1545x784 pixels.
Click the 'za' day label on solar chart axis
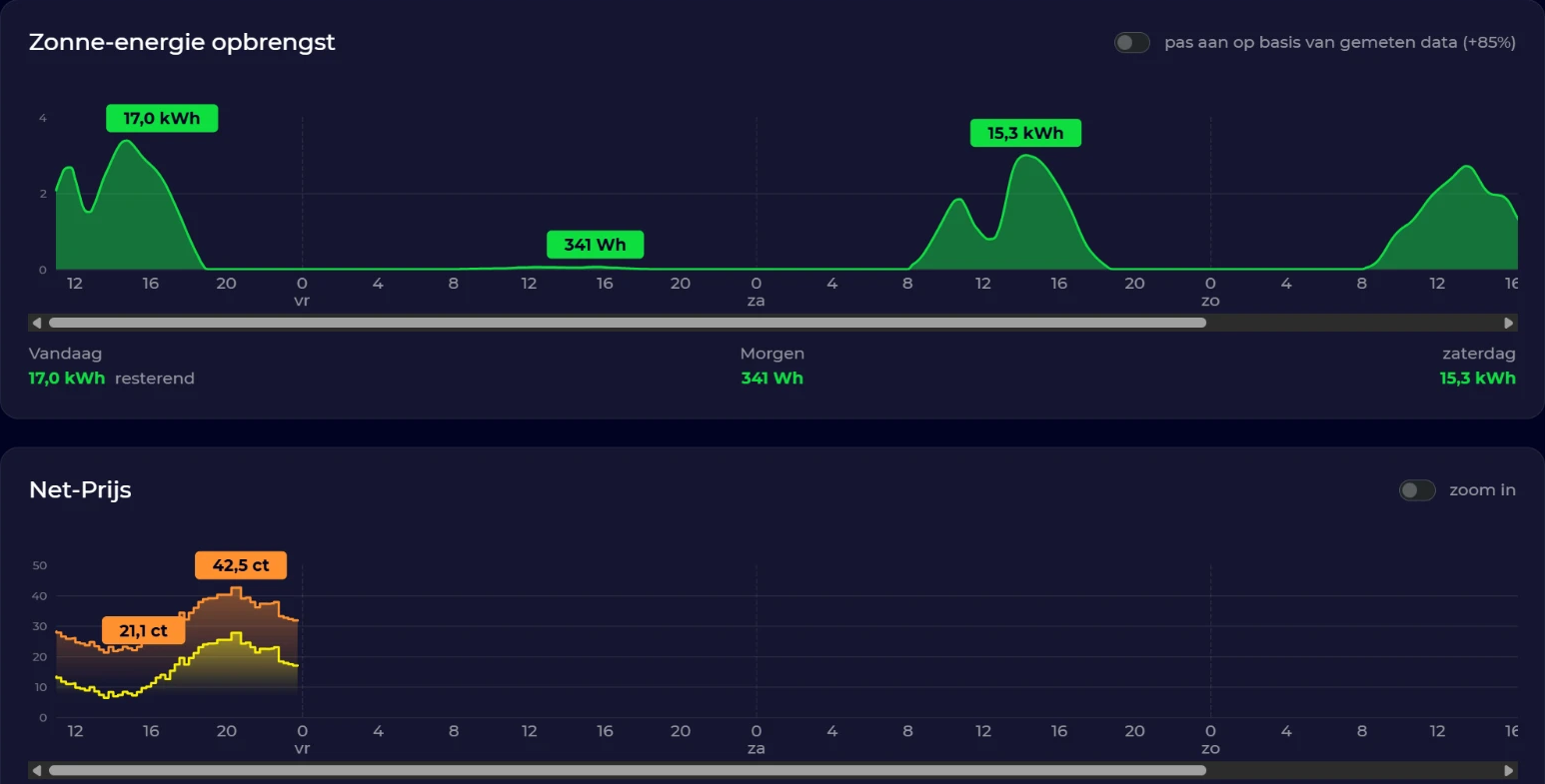pyautogui.click(x=757, y=301)
